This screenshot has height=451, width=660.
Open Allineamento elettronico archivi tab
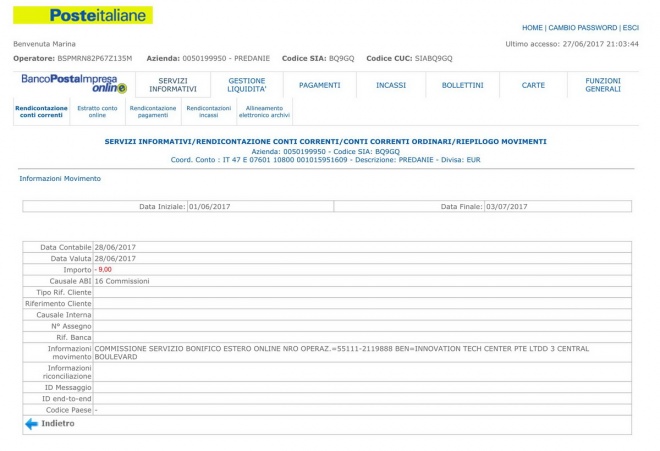pos(264,111)
